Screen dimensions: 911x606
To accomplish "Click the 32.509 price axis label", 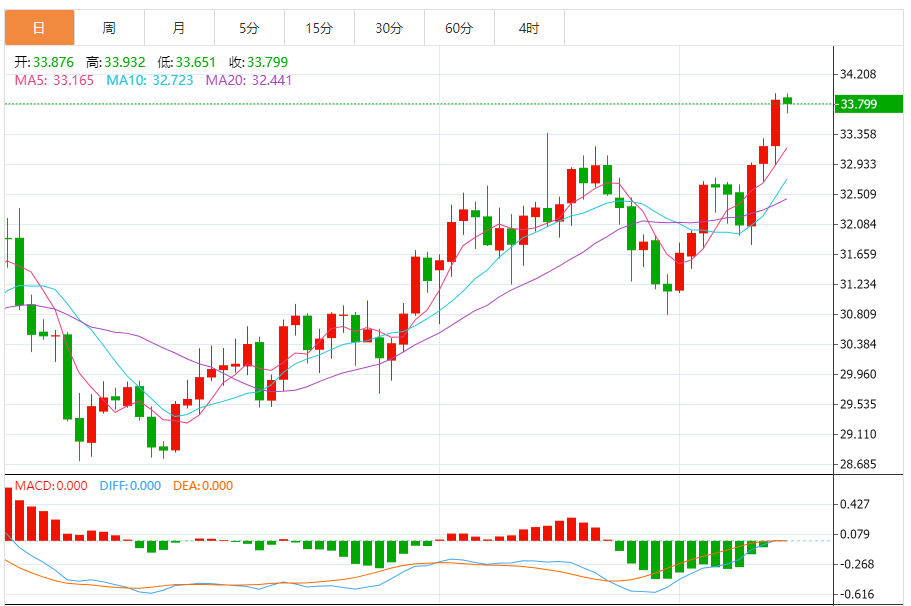I will coord(858,194).
